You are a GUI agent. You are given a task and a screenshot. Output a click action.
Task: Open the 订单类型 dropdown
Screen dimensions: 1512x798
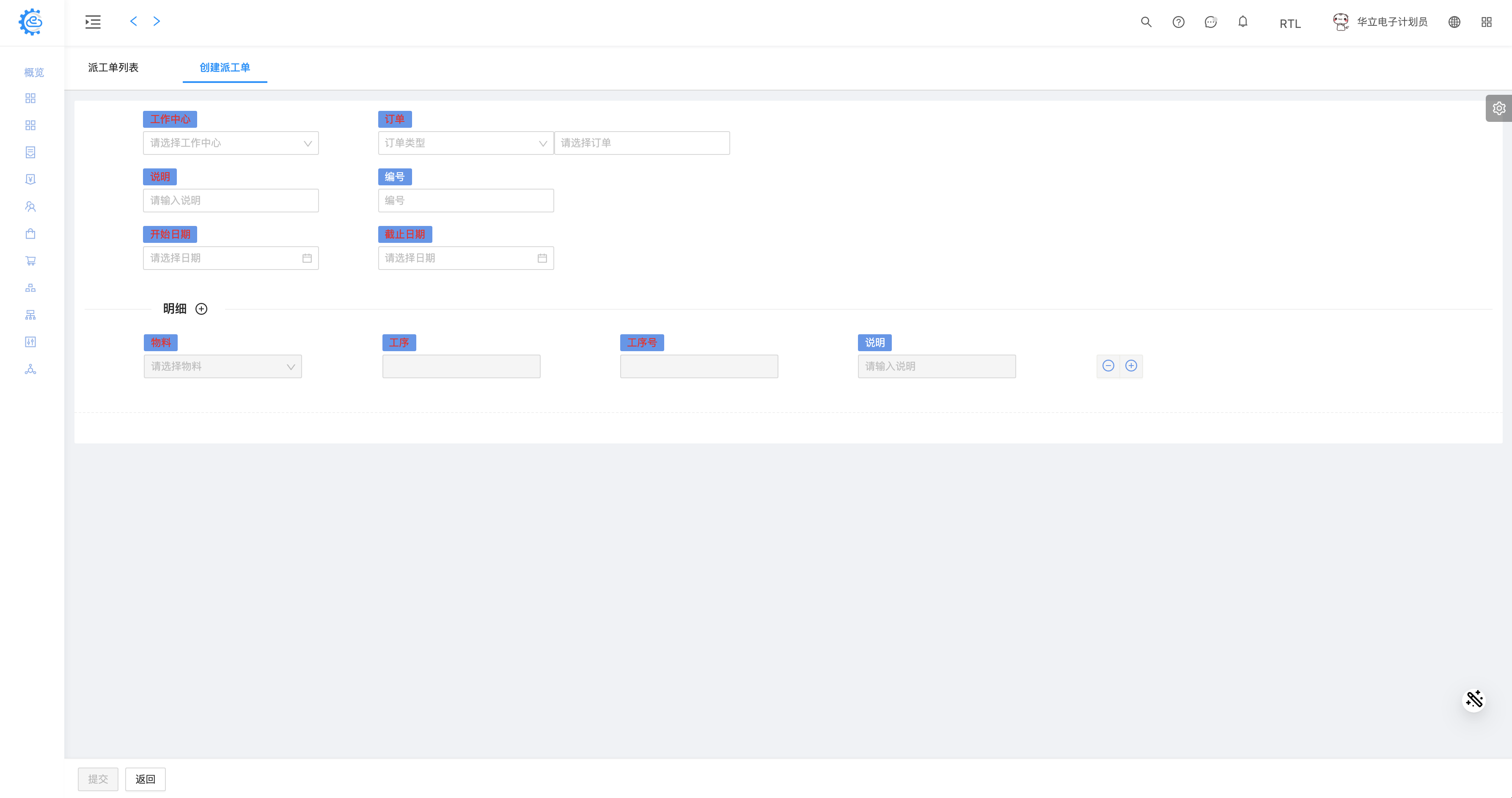(x=465, y=143)
